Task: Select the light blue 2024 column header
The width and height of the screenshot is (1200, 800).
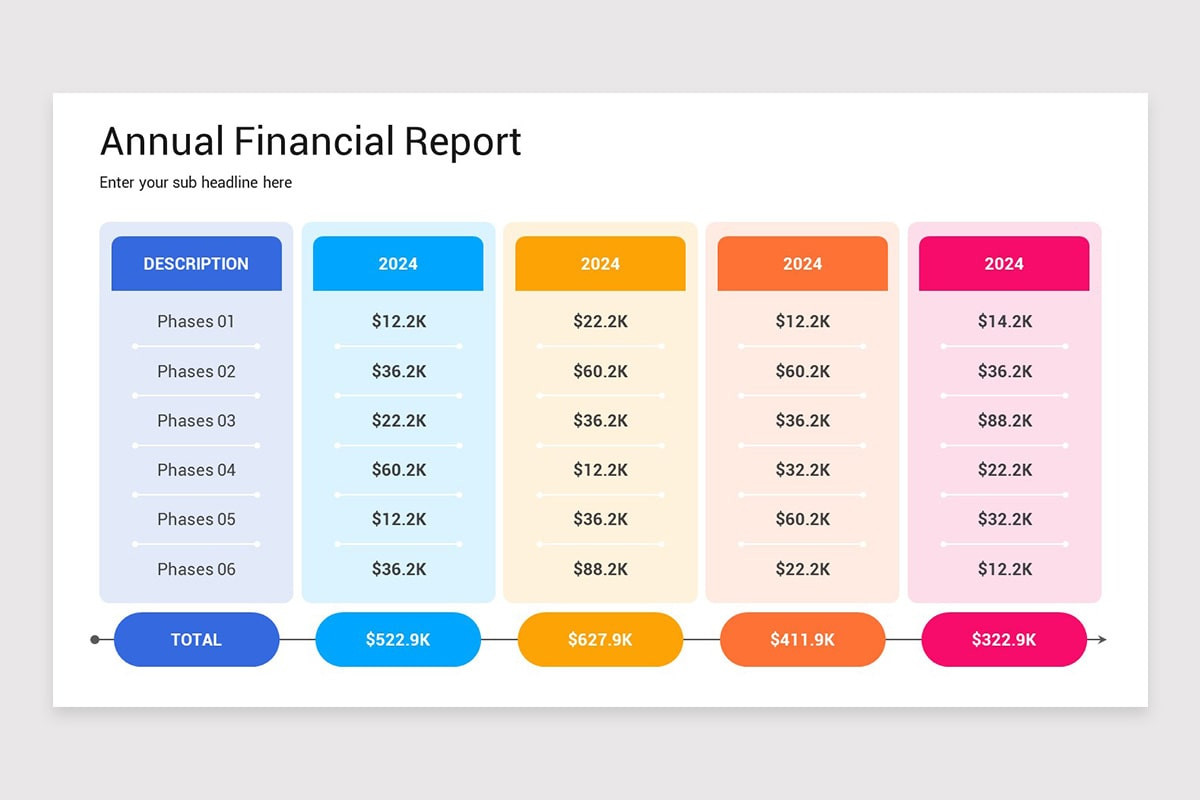Action: (x=398, y=264)
